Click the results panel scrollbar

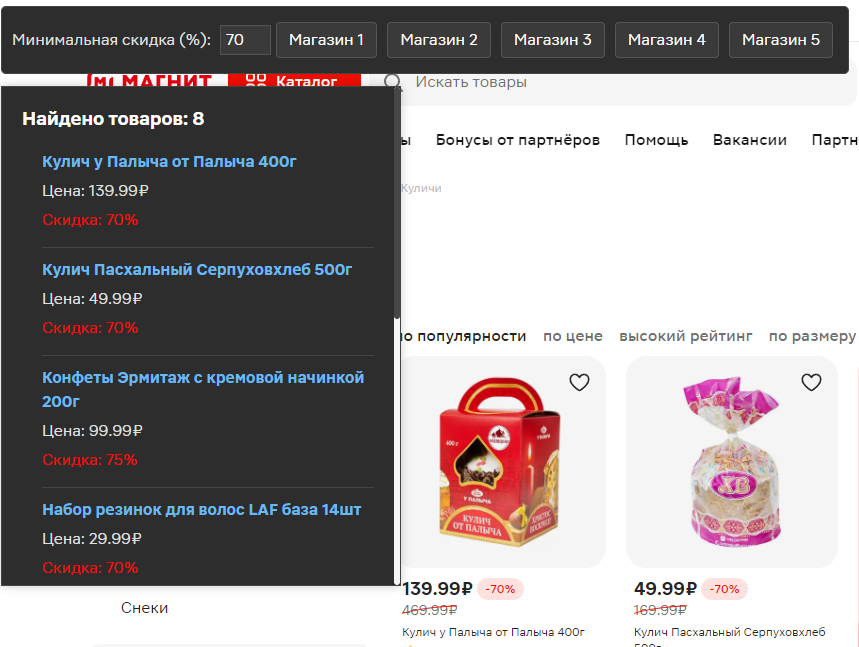click(x=397, y=203)
